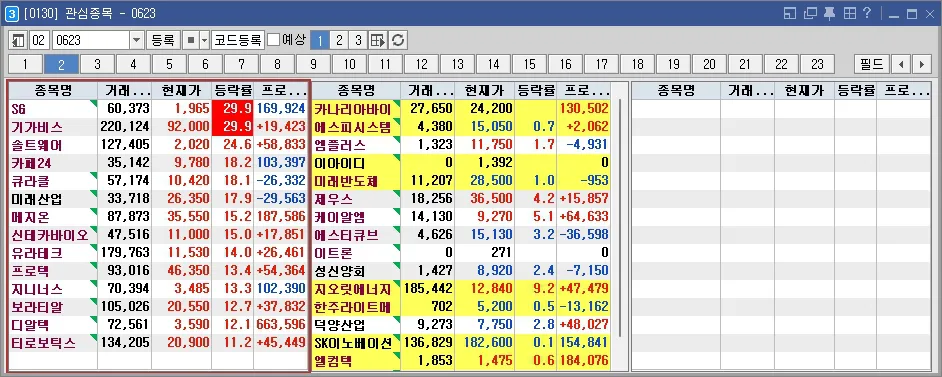Select 에스티큐브 stock name
The height and width of the screenshot is (377, 942).
347,235
